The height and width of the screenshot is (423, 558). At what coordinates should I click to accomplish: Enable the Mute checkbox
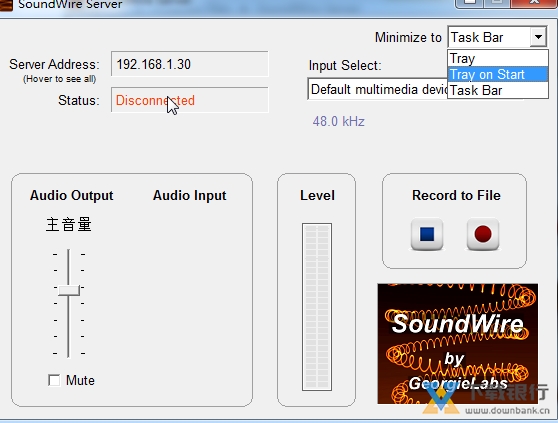[x=54, y=380]
